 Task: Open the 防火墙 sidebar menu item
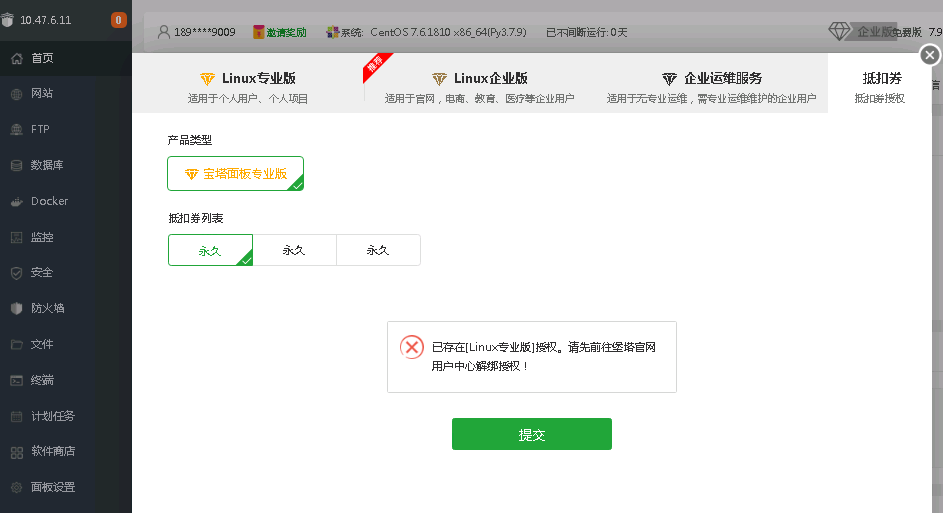tap(66, 309)
